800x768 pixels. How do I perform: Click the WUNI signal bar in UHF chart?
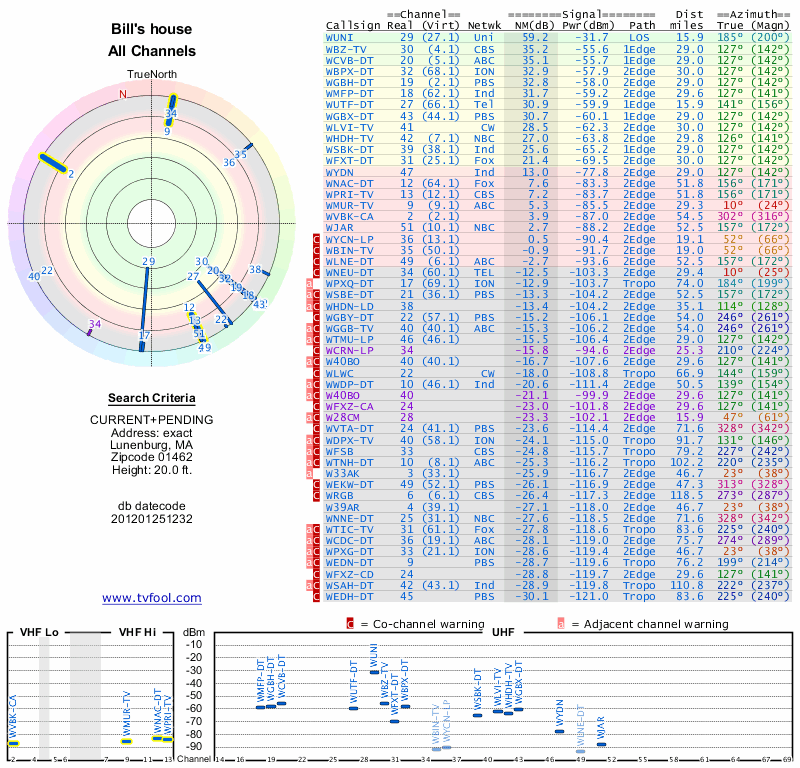click(374, 672)
